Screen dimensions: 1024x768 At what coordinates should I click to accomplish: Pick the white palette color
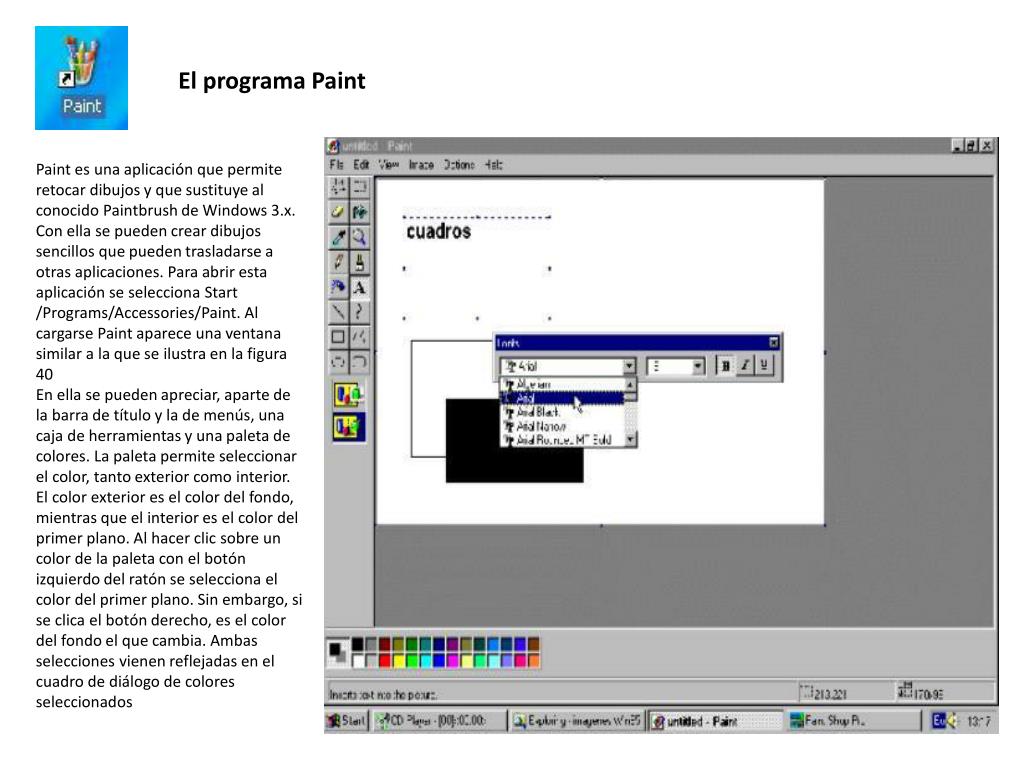[357, 660]
